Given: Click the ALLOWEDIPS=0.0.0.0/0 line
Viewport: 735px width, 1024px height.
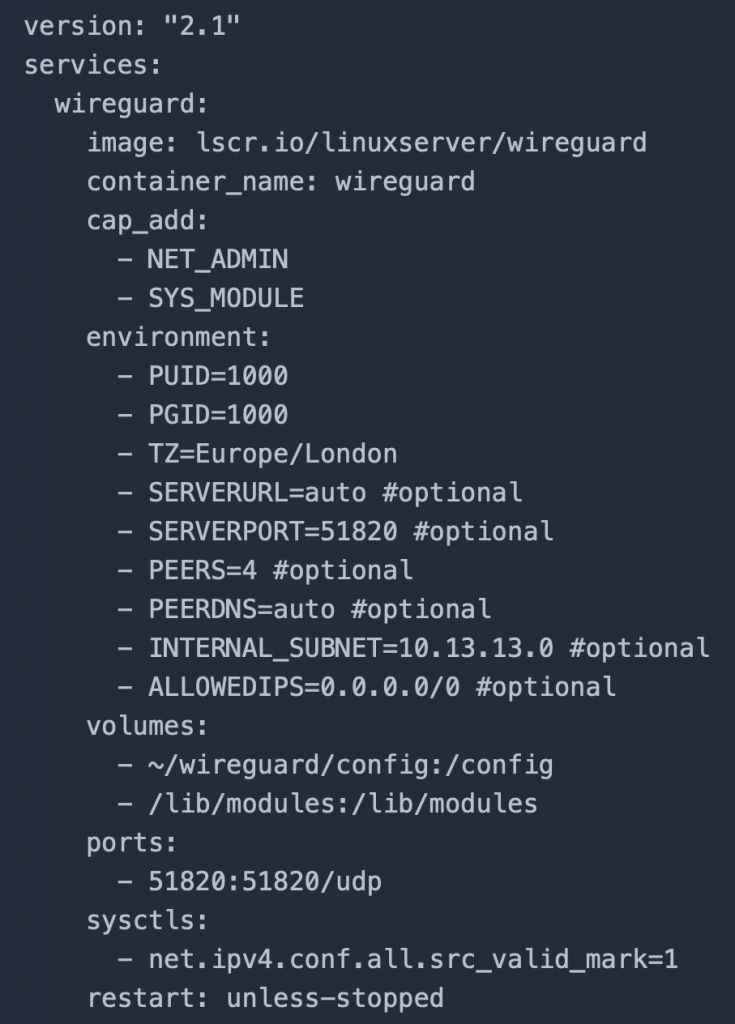Looking at the screenshot, I should (367, 688).
